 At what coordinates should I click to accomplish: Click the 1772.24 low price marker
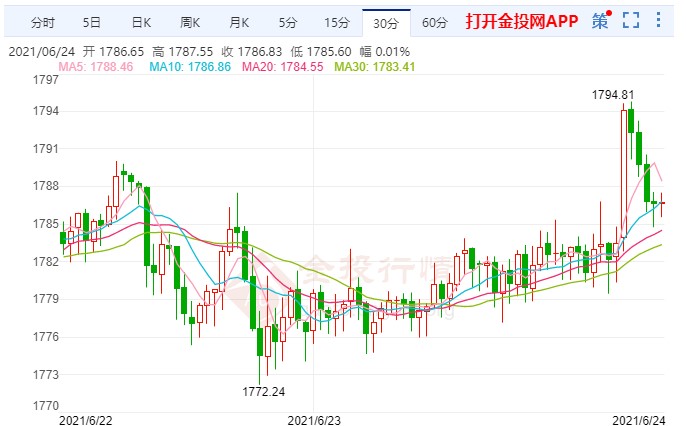[263, 391]
